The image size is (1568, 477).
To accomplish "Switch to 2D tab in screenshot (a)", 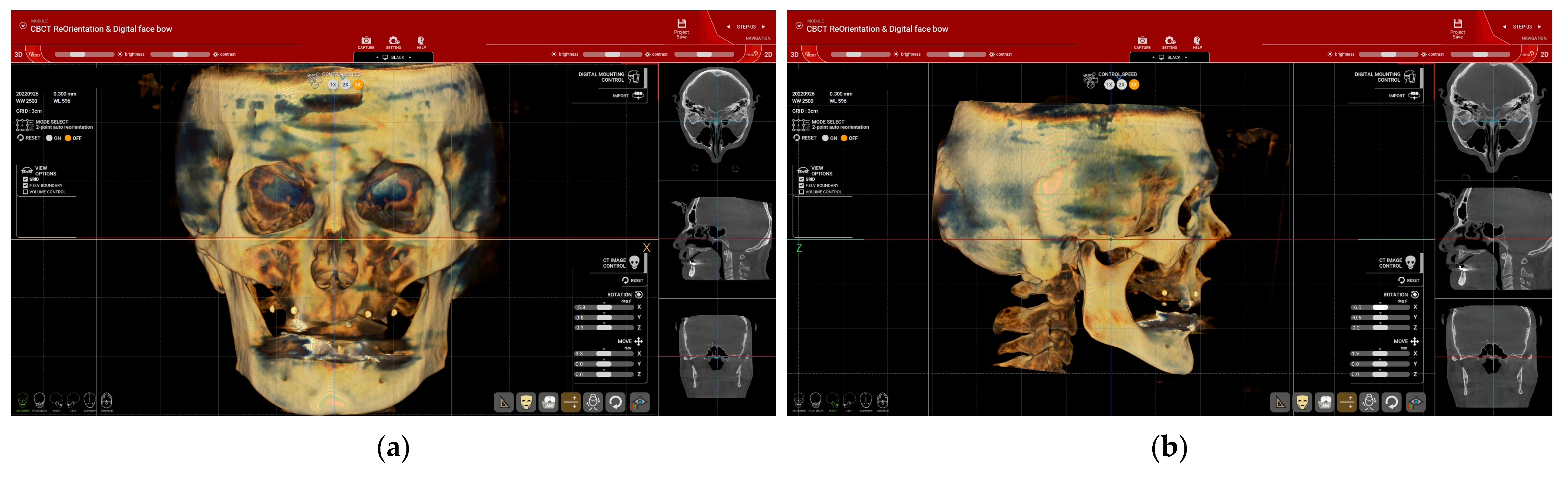I will 768,54.
